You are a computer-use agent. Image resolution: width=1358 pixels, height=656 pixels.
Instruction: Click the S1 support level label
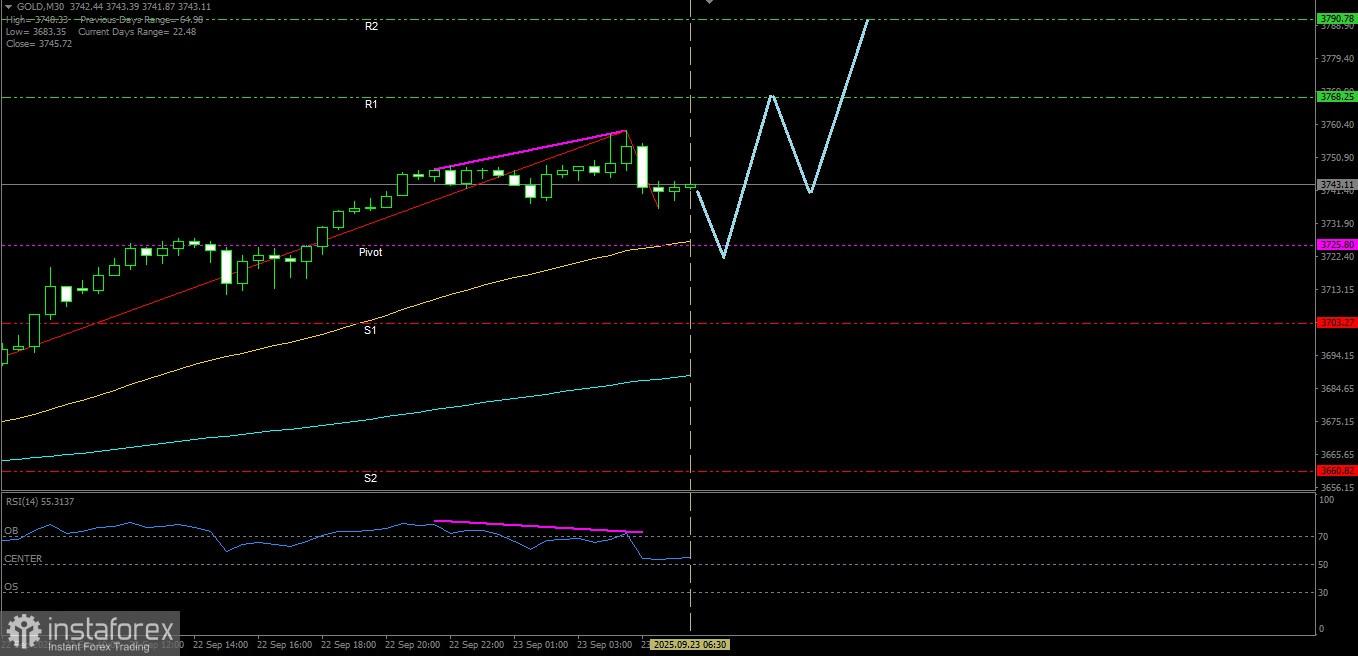click(370, 330)
